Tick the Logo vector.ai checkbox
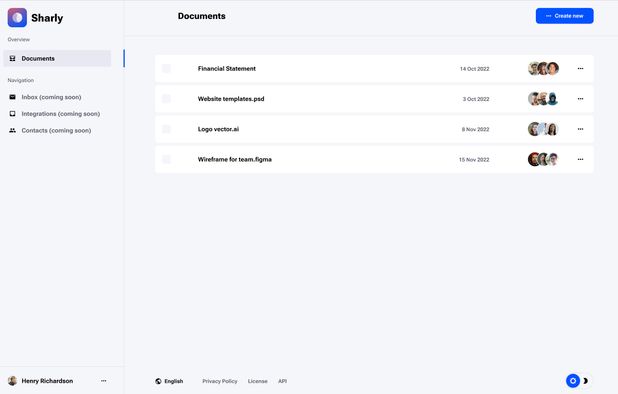The height and width of the screenshot is (394, 618). coord(166,129)
